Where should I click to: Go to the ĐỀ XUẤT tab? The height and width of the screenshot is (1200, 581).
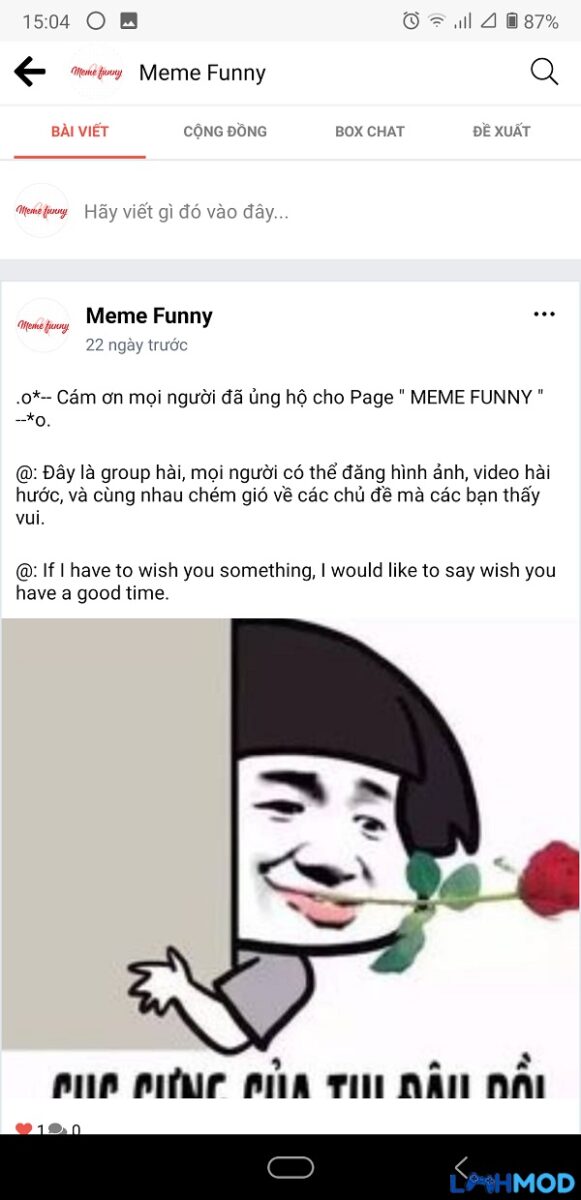pyautogui.click(x=502, y=131)
